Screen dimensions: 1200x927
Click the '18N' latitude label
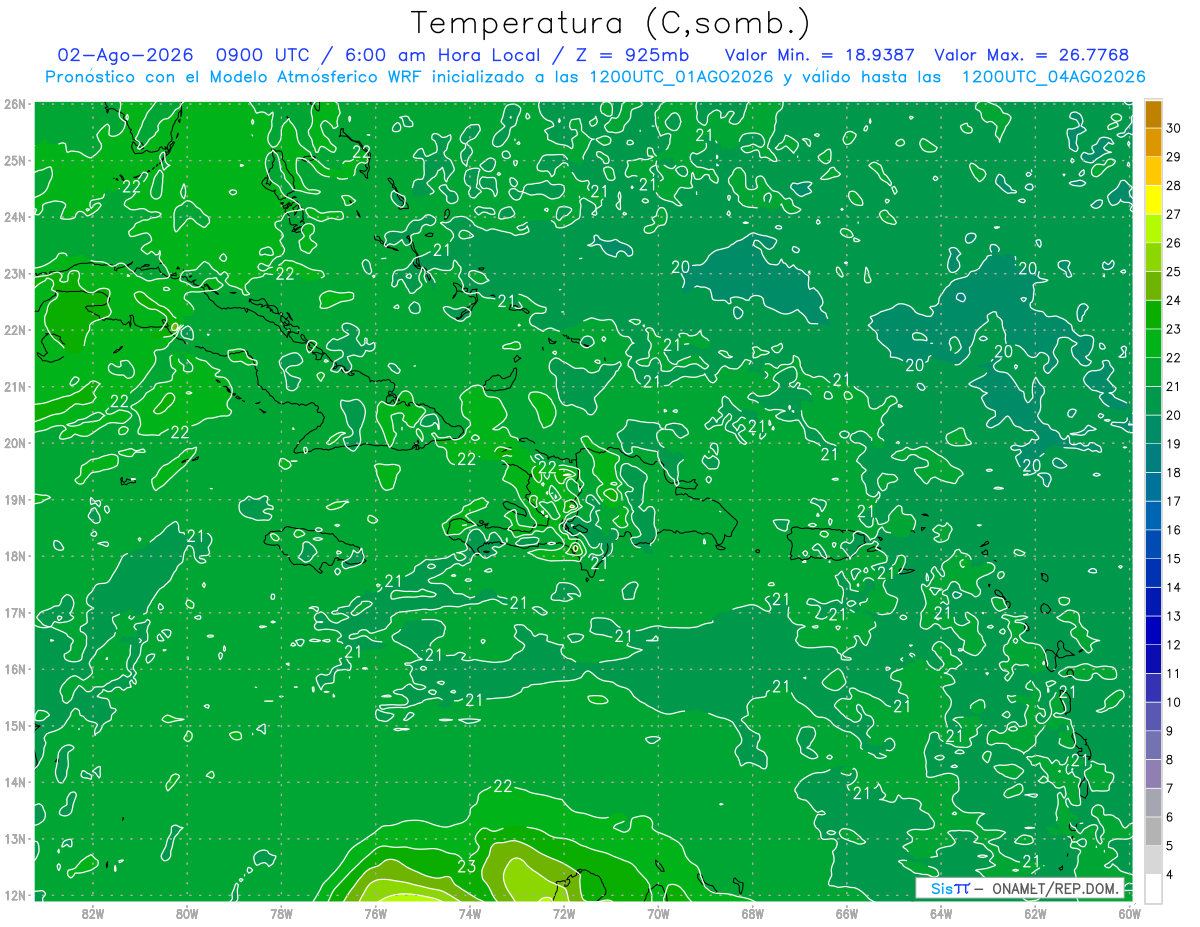point(15,556)
